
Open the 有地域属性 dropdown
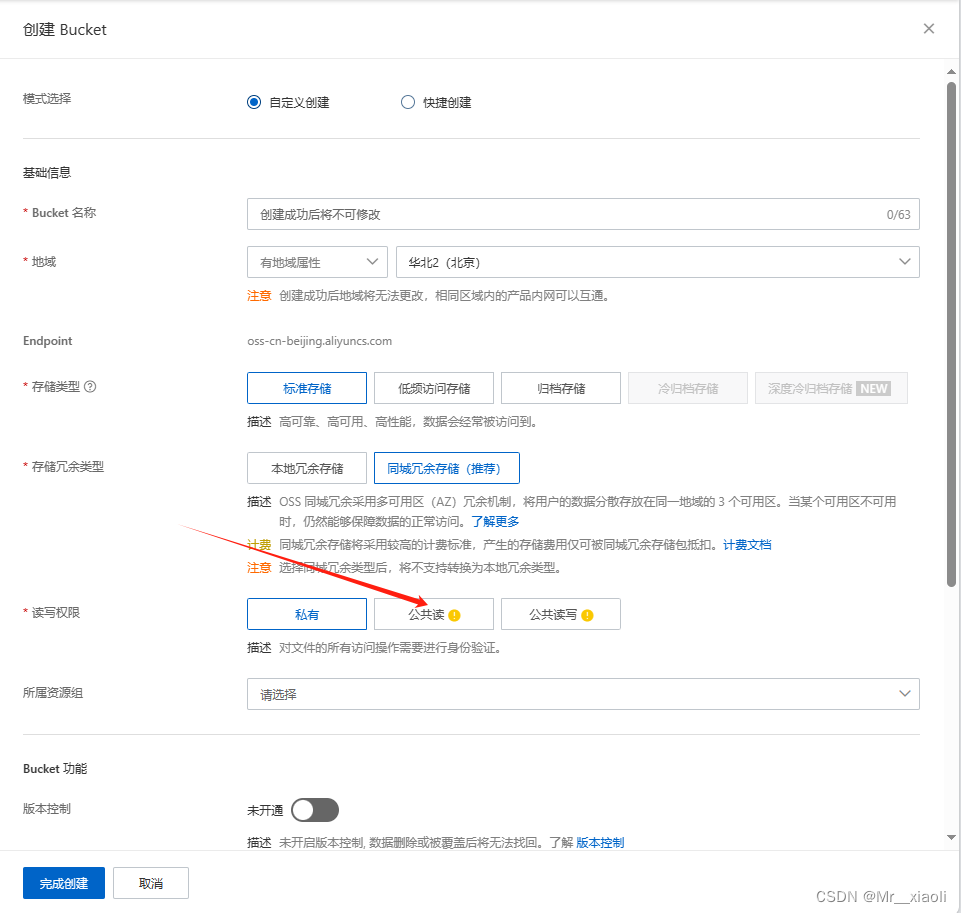[317, 261]
